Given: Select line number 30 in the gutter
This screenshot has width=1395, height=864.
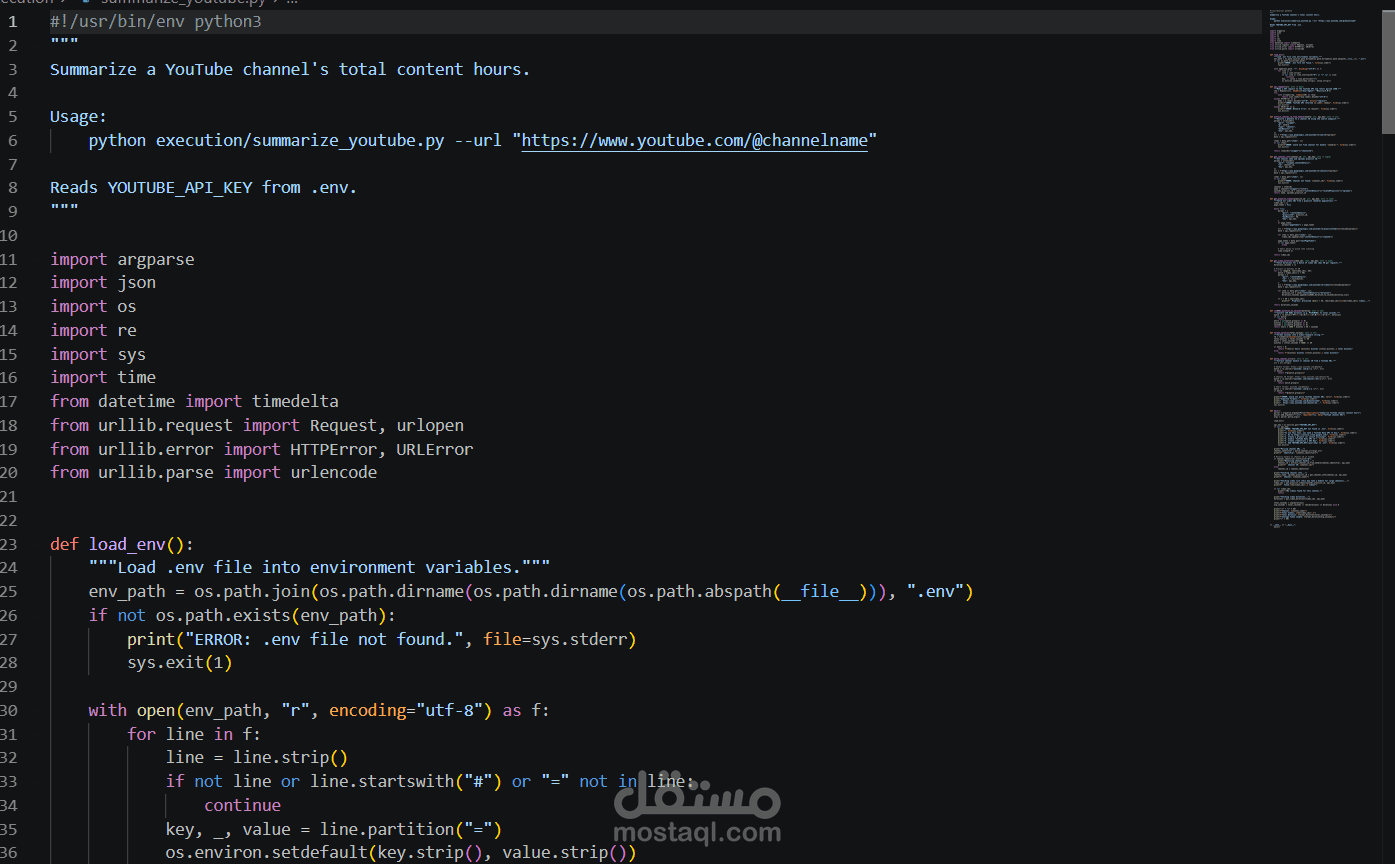Looking at the screenshot, I should pos(10,710).
